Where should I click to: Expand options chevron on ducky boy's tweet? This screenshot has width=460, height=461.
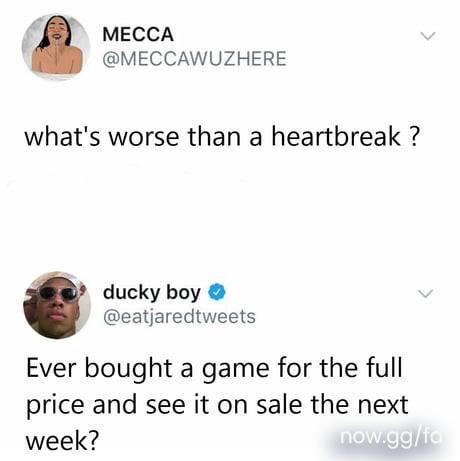pos(426,293)
